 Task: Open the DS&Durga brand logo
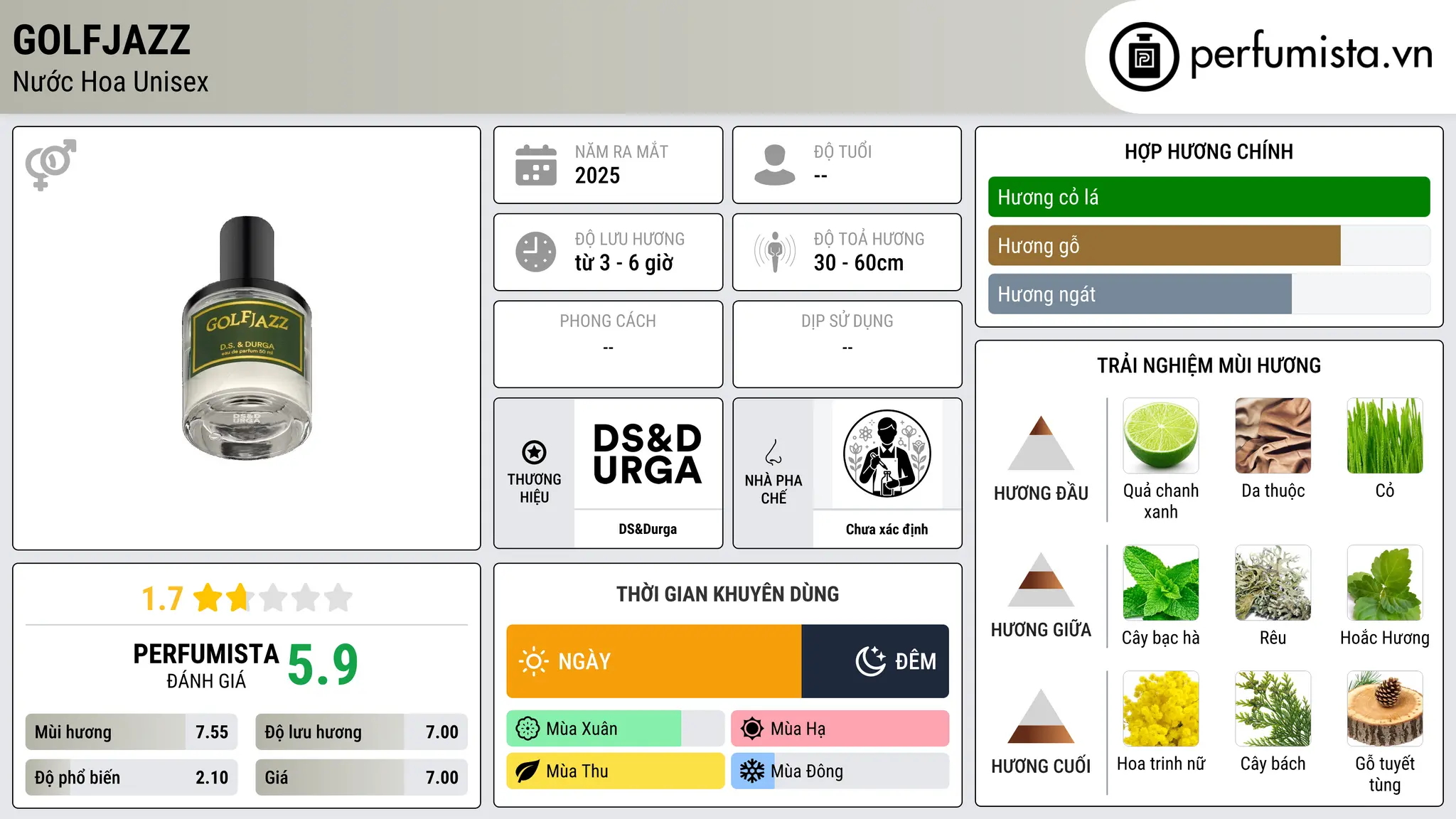pos(648,454)
